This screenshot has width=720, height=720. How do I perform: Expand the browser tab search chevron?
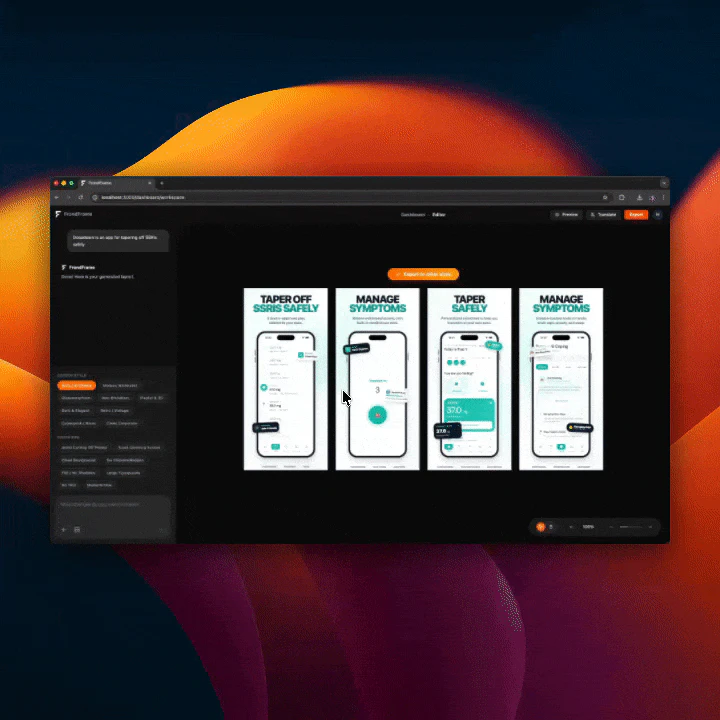[664, 183]
